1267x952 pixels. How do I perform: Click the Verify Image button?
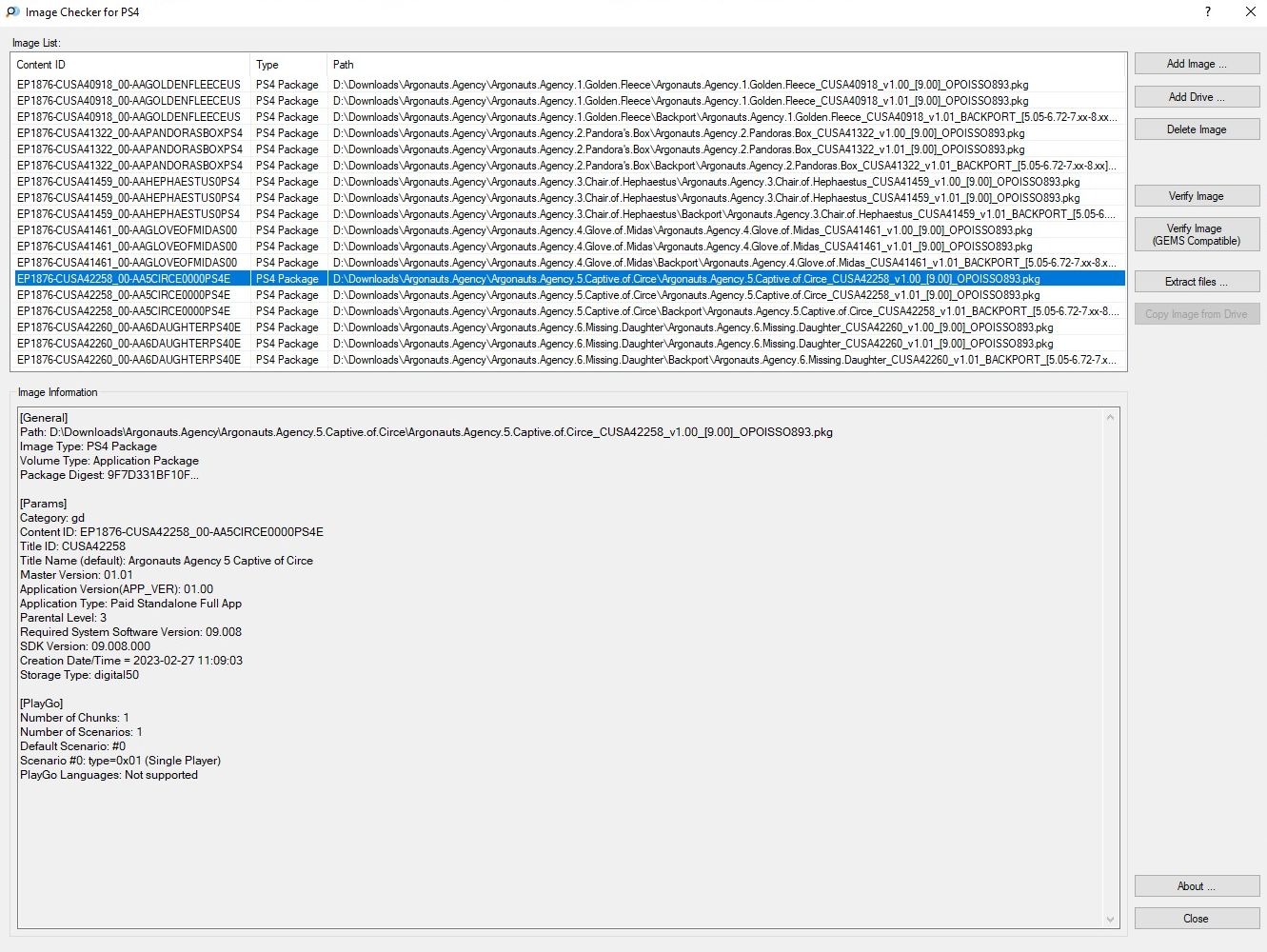pyautogui.click(x=1197, y=196)
